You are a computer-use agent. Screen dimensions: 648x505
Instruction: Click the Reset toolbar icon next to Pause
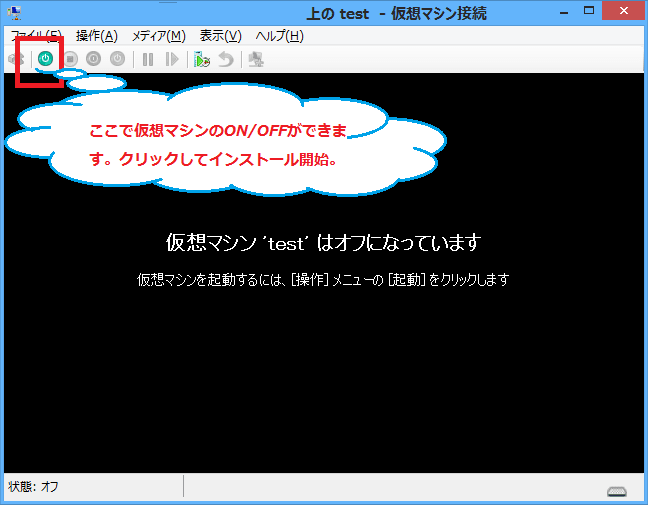[x=172, y=59]
